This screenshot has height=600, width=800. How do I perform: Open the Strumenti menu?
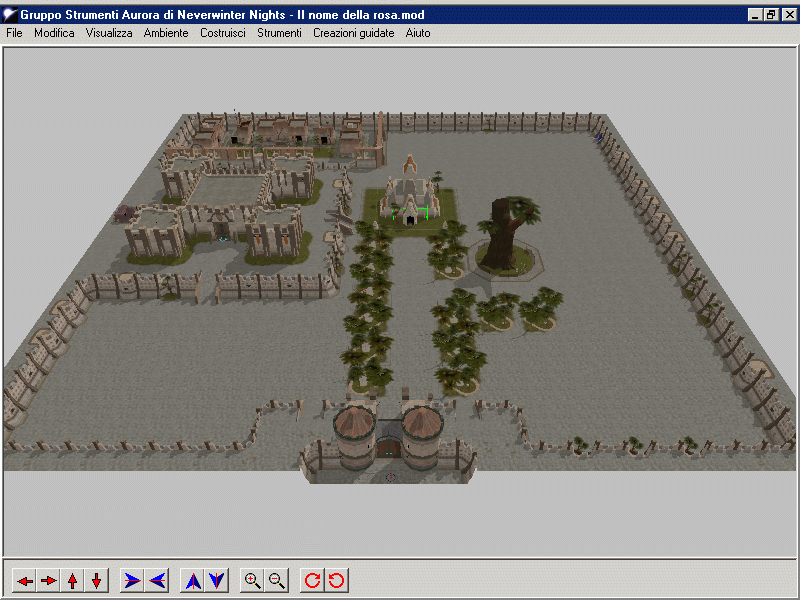279,33
